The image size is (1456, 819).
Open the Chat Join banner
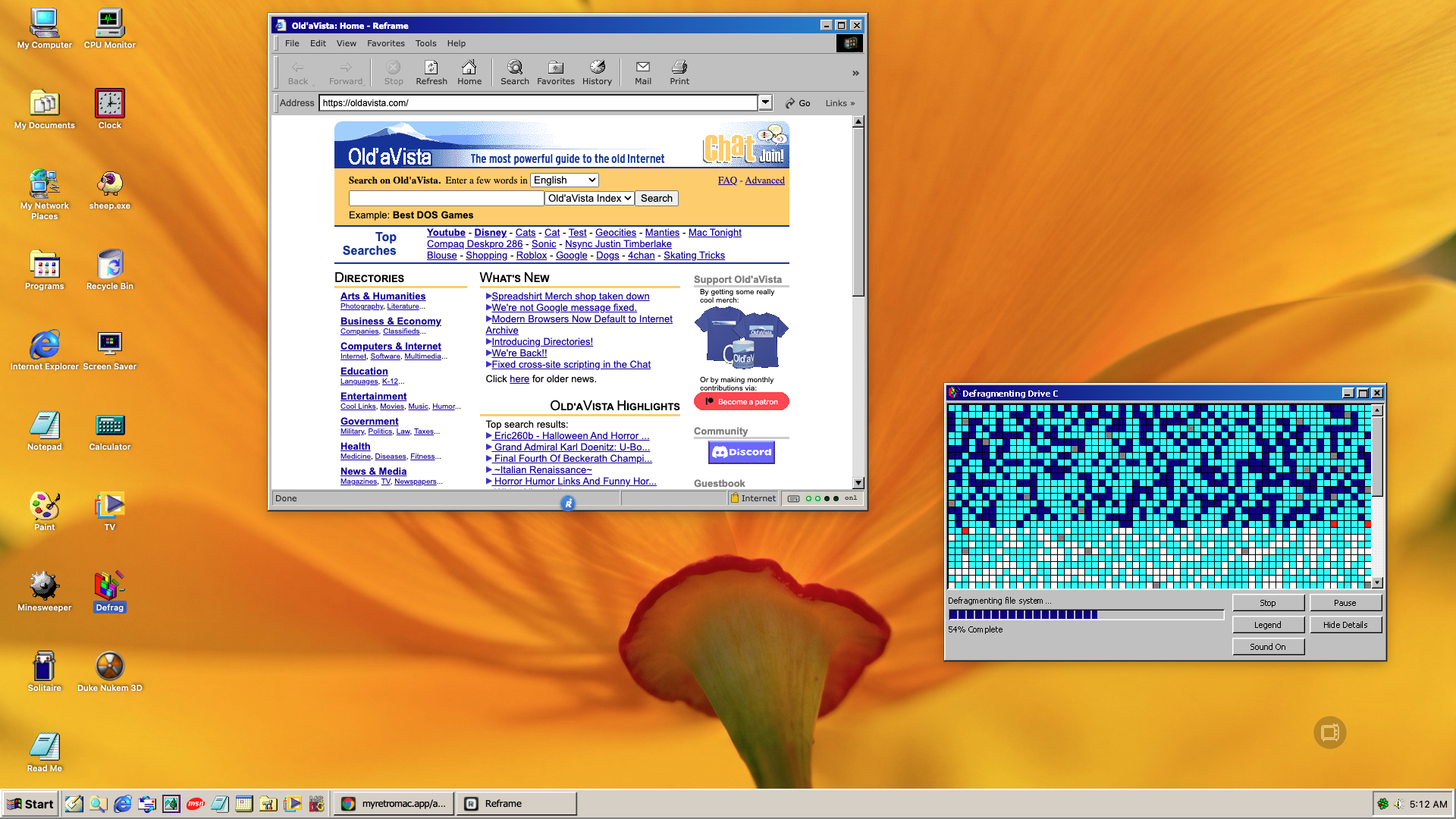(x=744, y=146)
